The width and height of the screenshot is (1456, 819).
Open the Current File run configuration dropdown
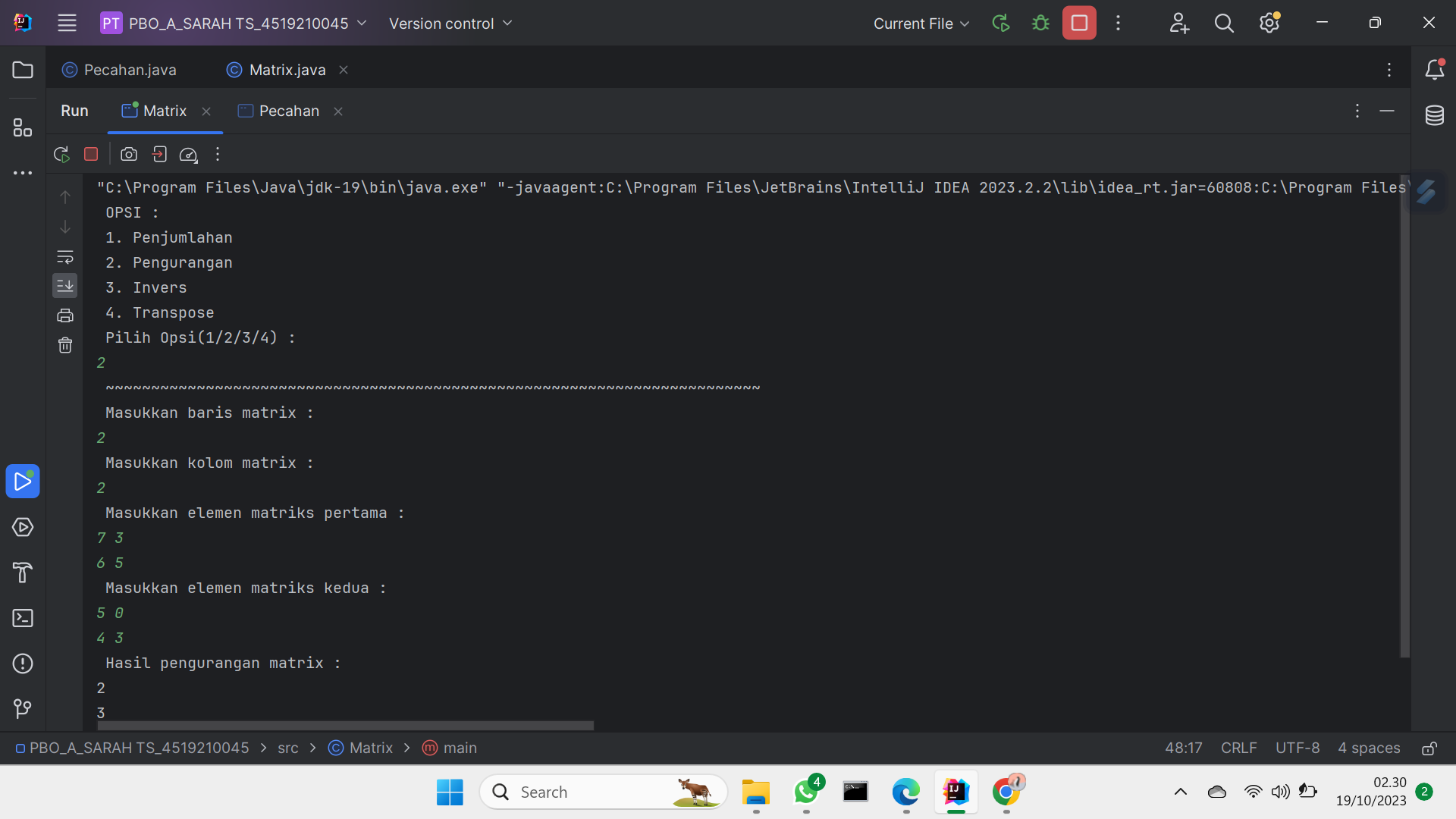921,24
